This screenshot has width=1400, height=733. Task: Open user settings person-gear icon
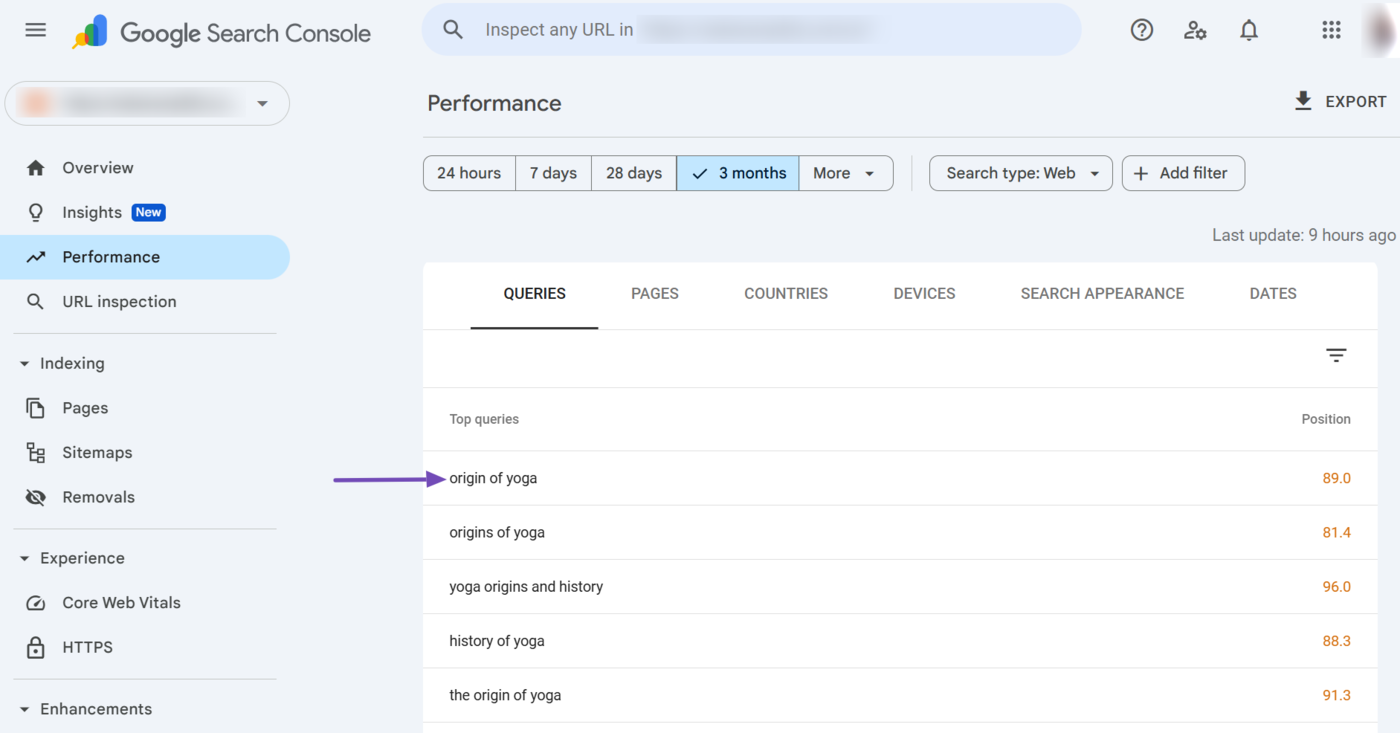coord(1195,30)
